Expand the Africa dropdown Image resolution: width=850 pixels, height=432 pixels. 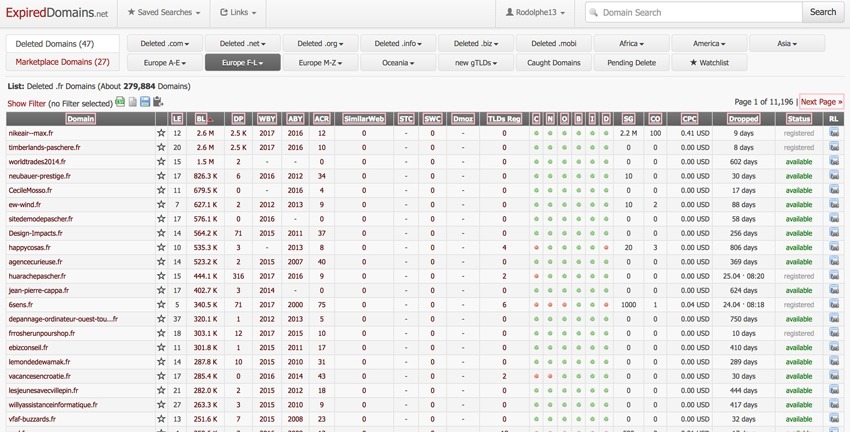click(x=632, y=43)
